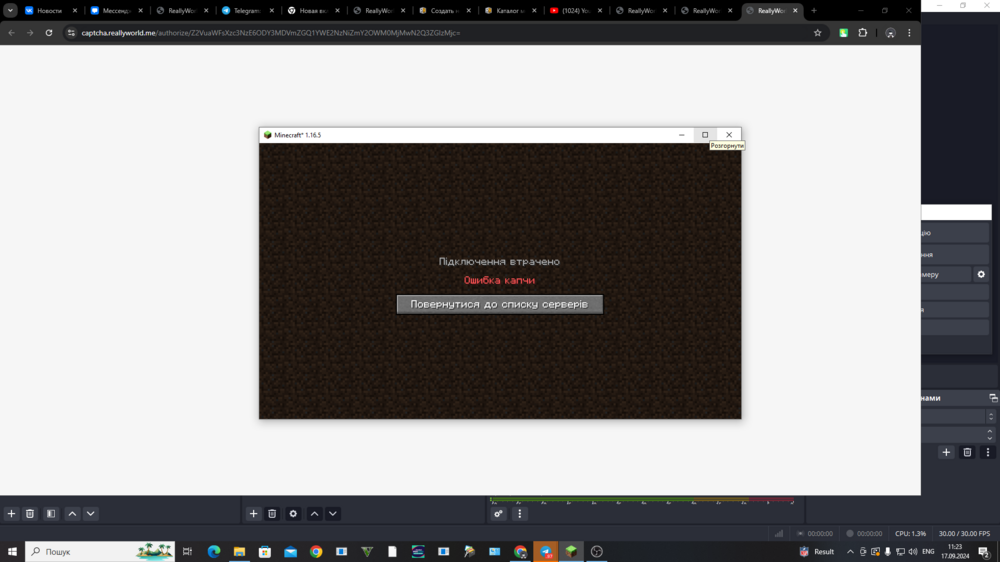This screenshot has height=562, width=1000.
Task: Click the CPU: 1.3% status in OBS
Action: [x=910, y=533]
